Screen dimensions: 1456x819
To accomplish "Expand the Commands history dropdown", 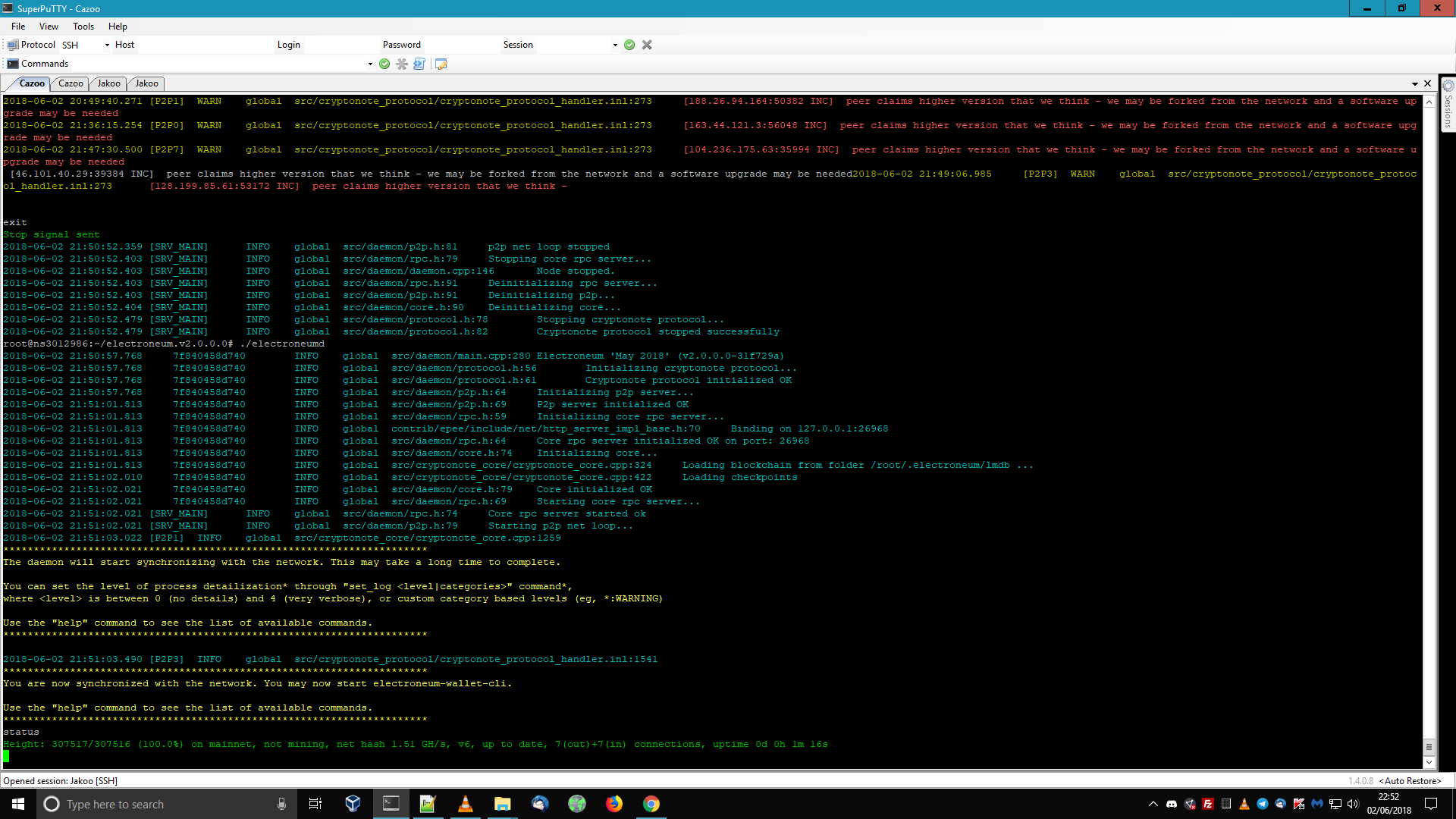I will [370, 64].
